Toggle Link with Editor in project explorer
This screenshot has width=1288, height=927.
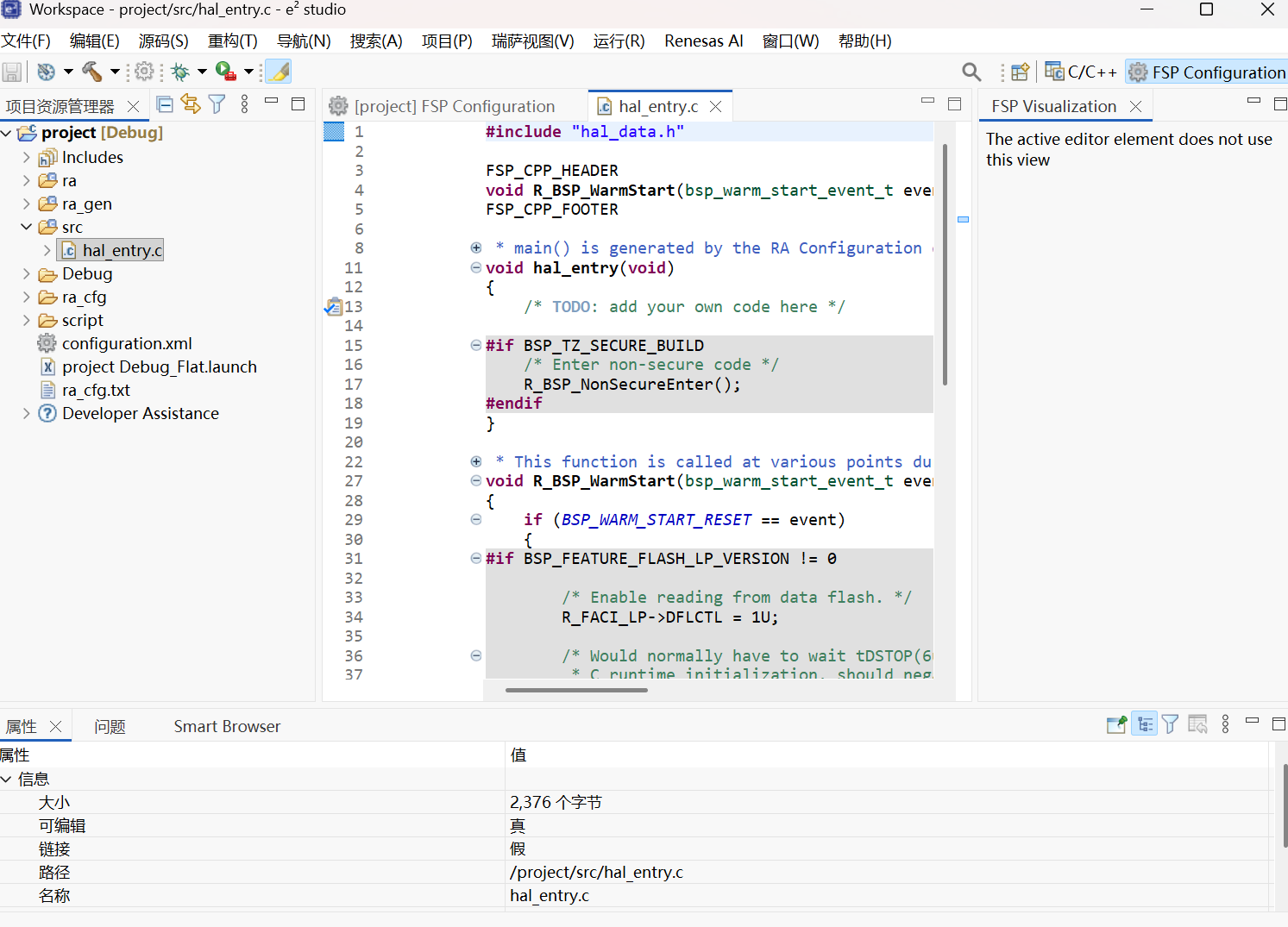(191, 105)
